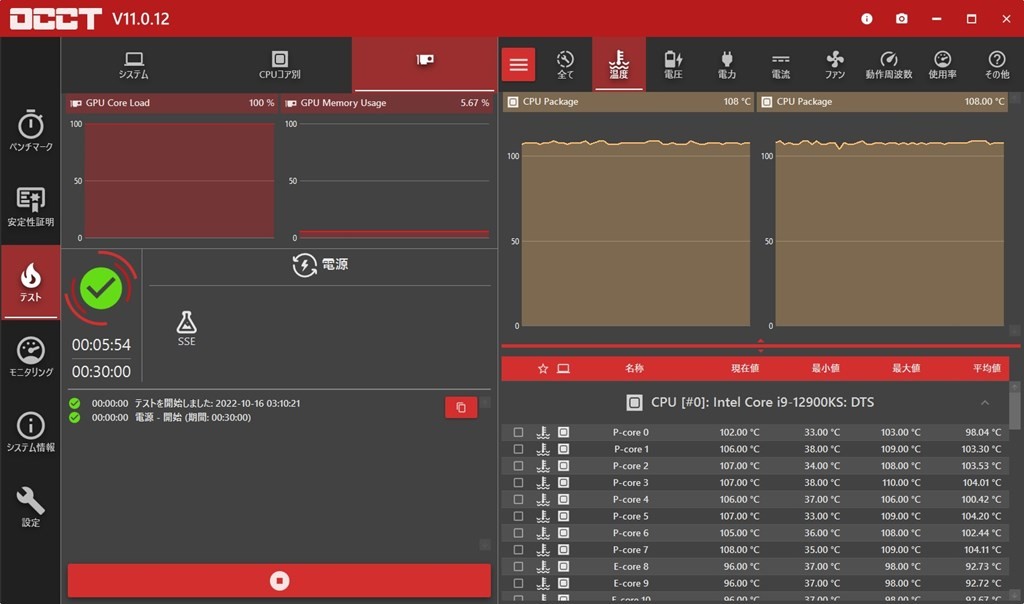The width and height of the screenshot is (1024, 604).
Task: Click the screenshot camera icon in title bar
Action: pos(901,19)
